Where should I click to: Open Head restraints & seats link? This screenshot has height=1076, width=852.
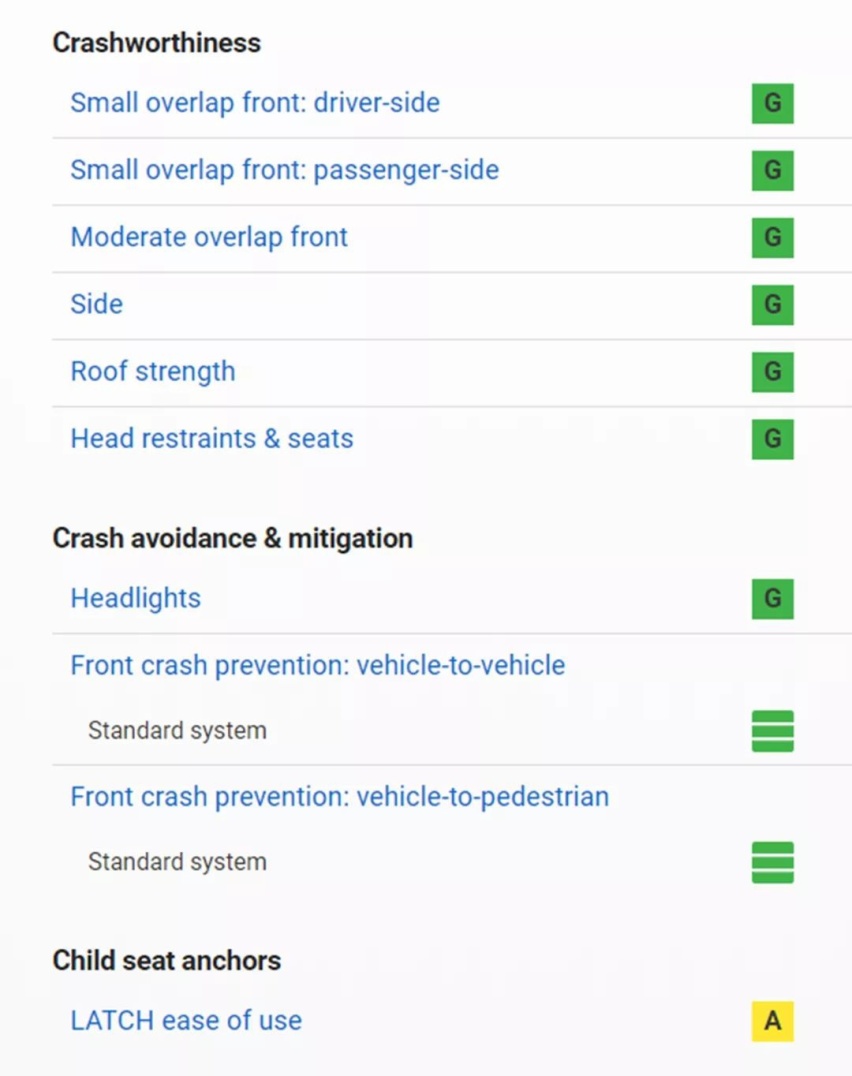tap(212, 438)
